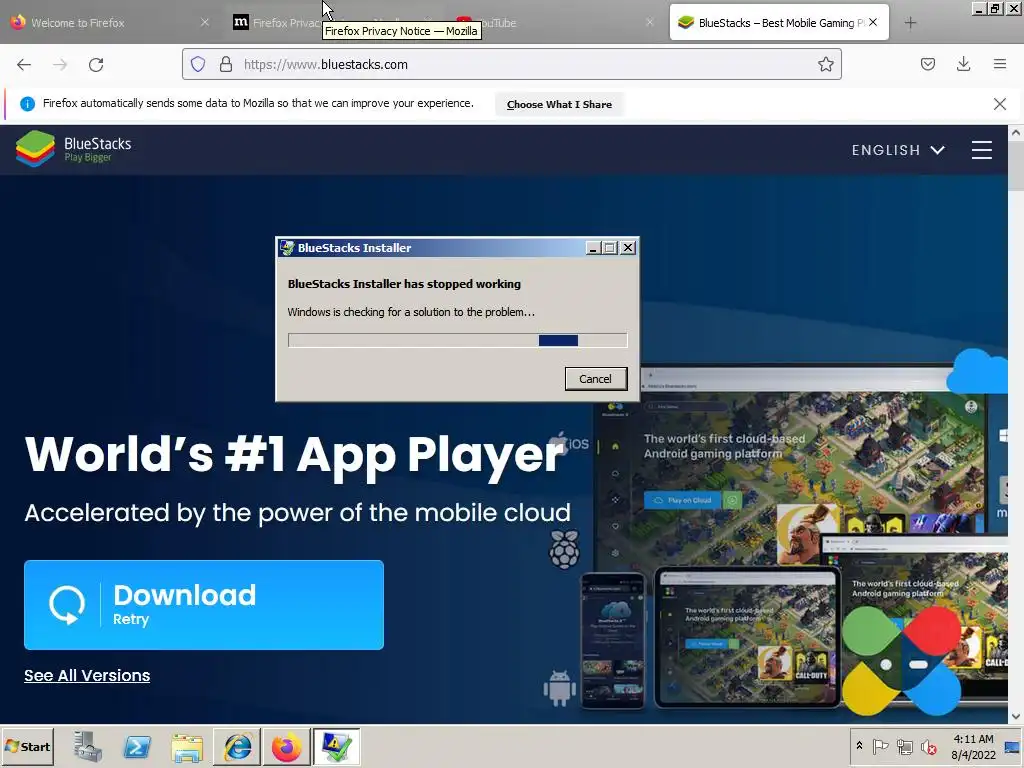Viewport: 1024px width, 768px height.
Task: Close the BlueStacks browser tab
Action: coord(873,22)
